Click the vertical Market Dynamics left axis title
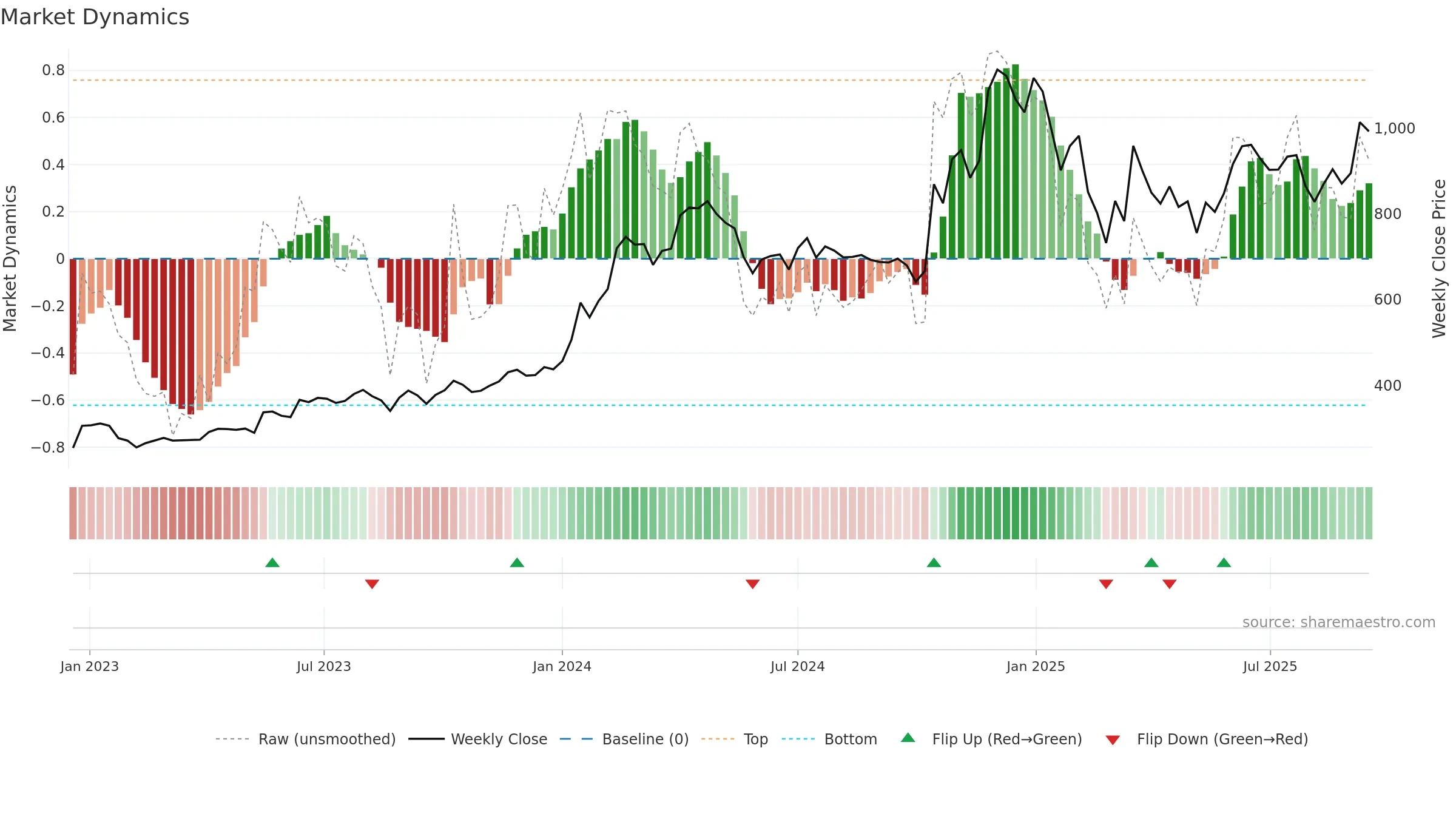 10,258
